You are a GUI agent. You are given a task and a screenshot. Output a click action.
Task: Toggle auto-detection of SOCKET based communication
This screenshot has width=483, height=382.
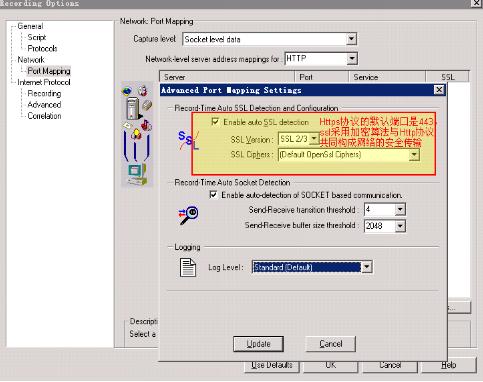click(x=213, y=194)
